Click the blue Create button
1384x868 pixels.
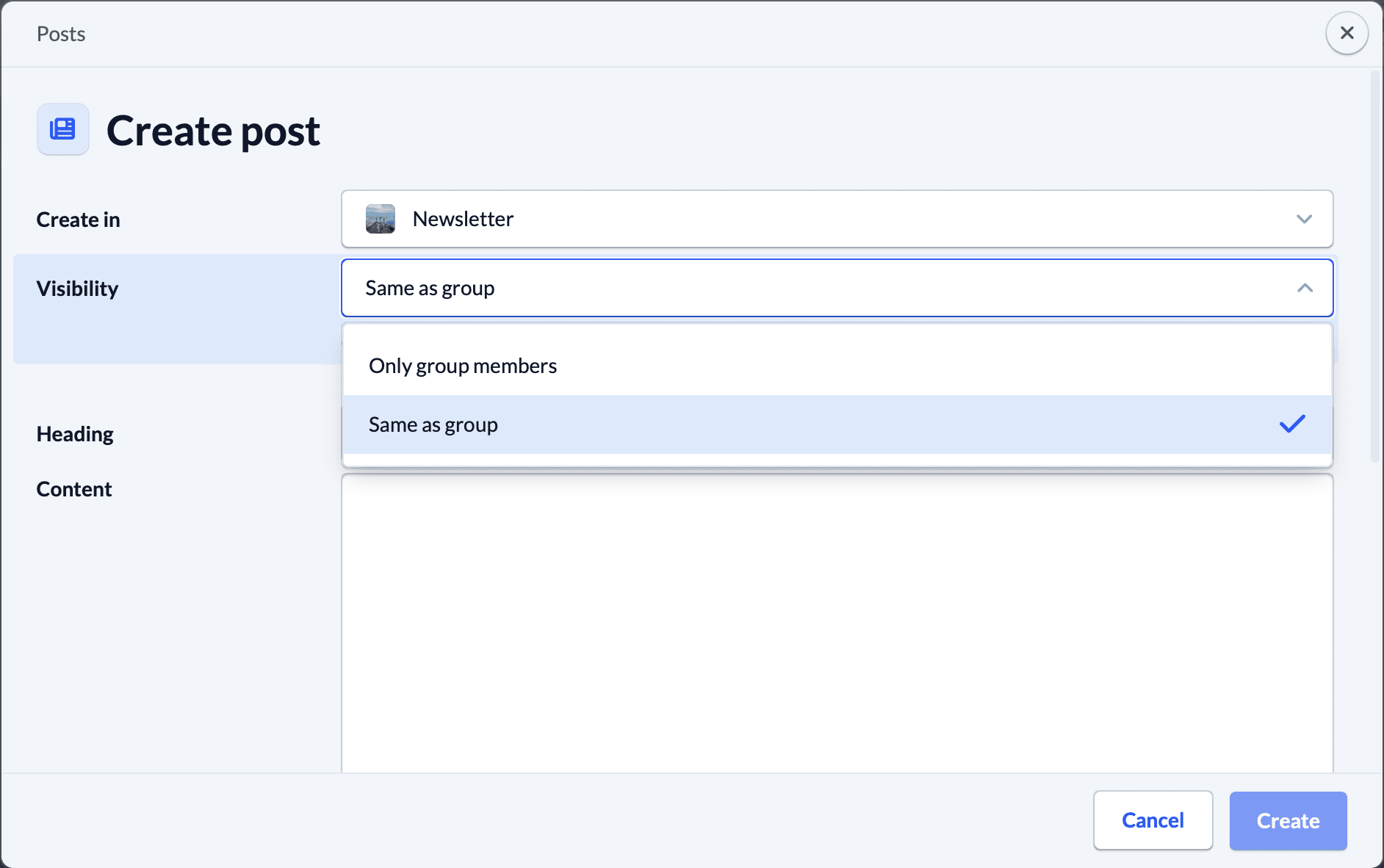tap(1288, 820)
